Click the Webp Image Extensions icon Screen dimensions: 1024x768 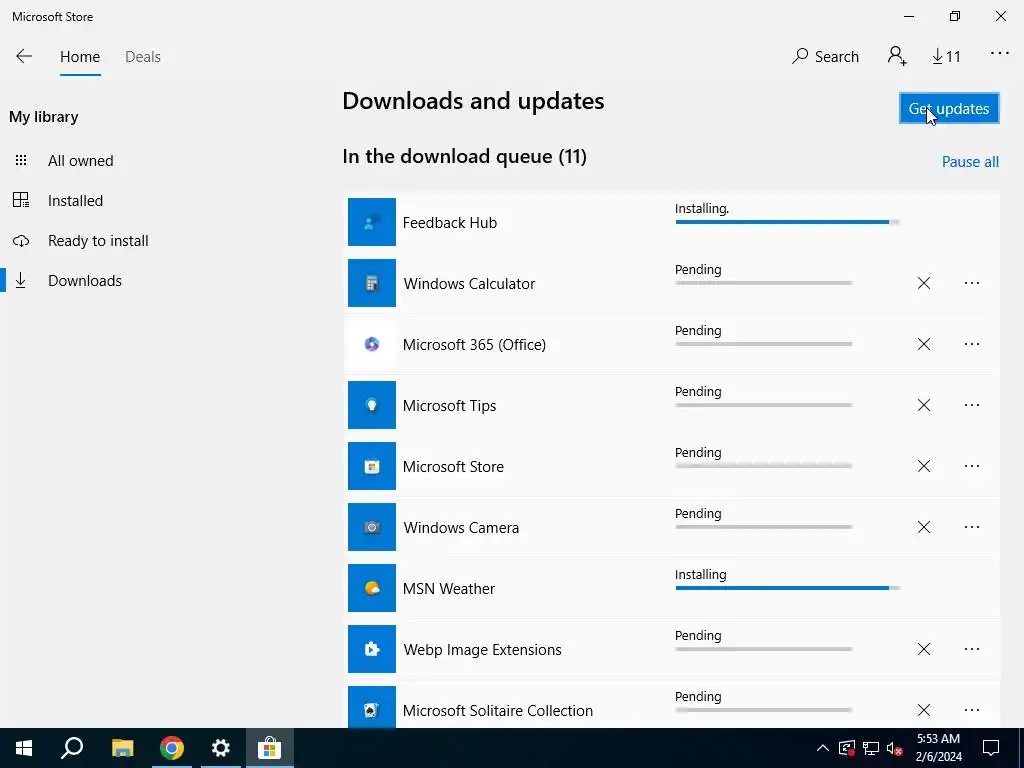[372, 649]
